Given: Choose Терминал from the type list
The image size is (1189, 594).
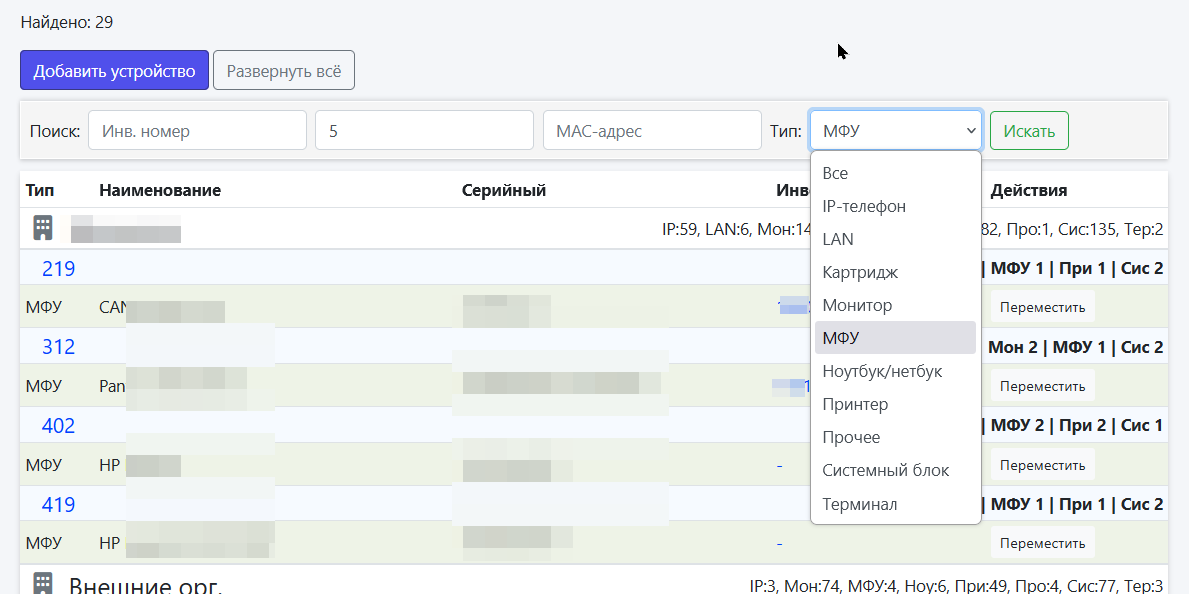Looking at the screenshot, I should [x=896, y=504].
